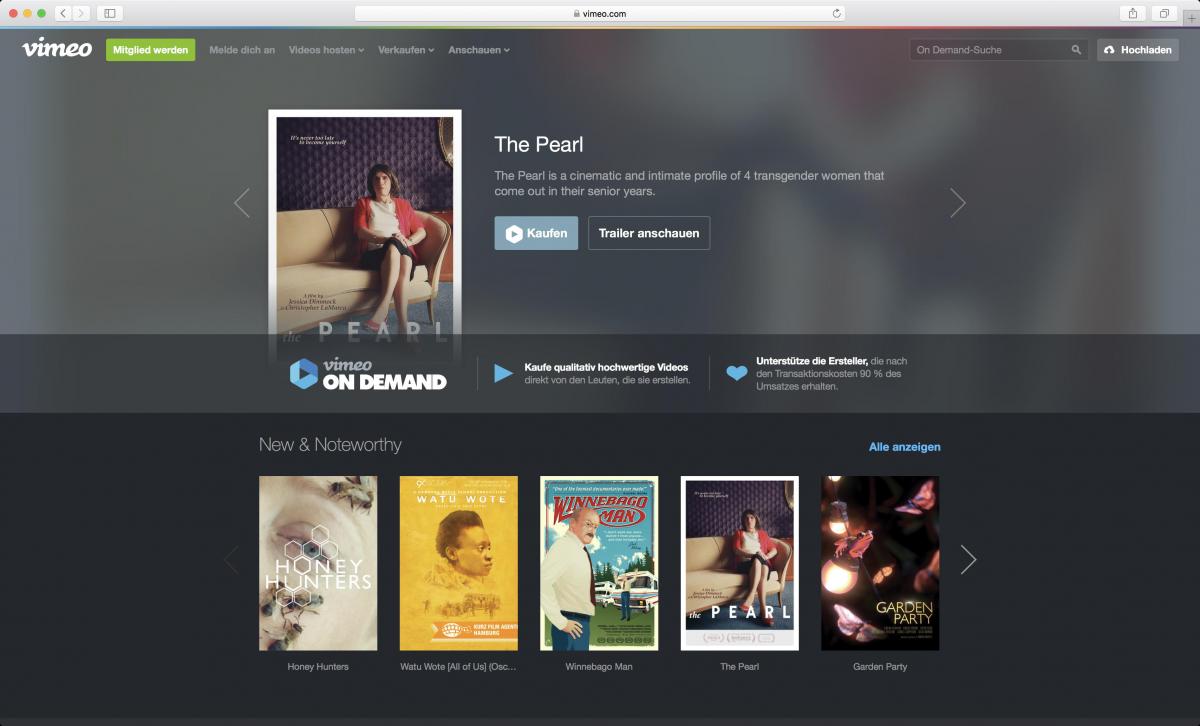Open the featured The Pearl poster
Screen dimensions: 1200x726
tap(365, 231)
